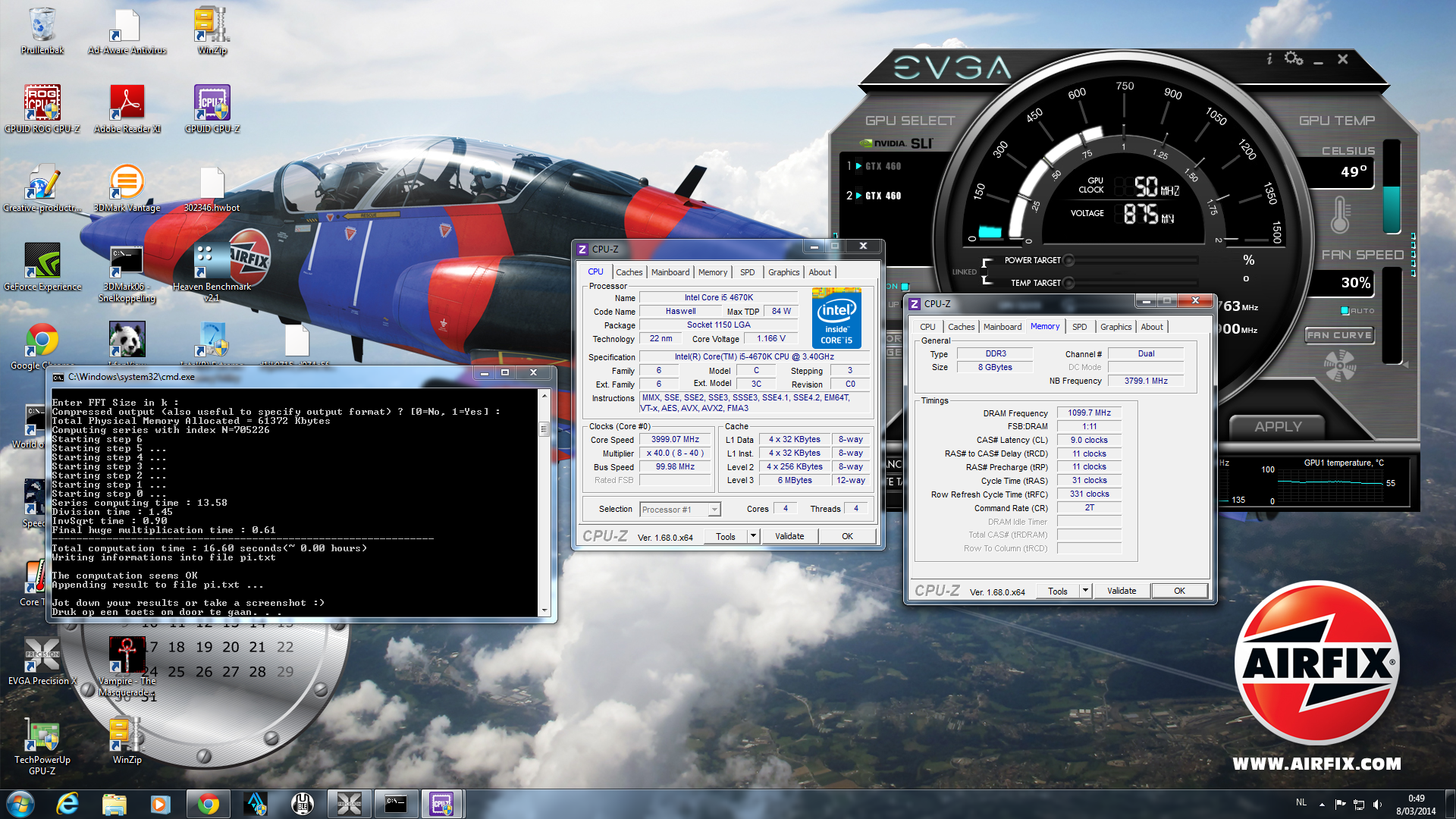Switch to Mainboard tab in CPU-Z CPU window
The image size is (1456, 819).
pyautogui.click(x=670, y=272)
